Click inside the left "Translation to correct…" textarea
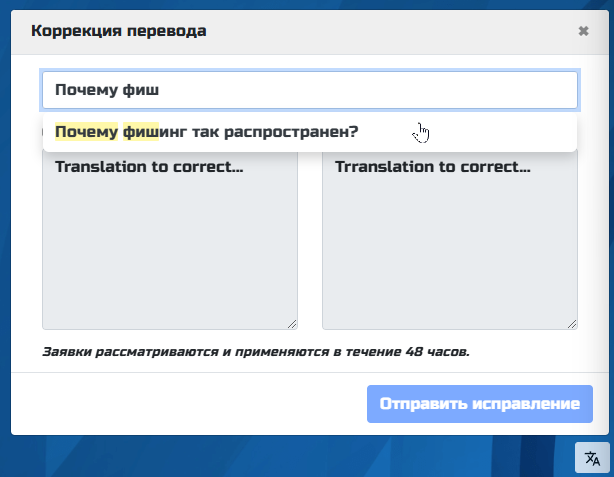 [170, 250]
